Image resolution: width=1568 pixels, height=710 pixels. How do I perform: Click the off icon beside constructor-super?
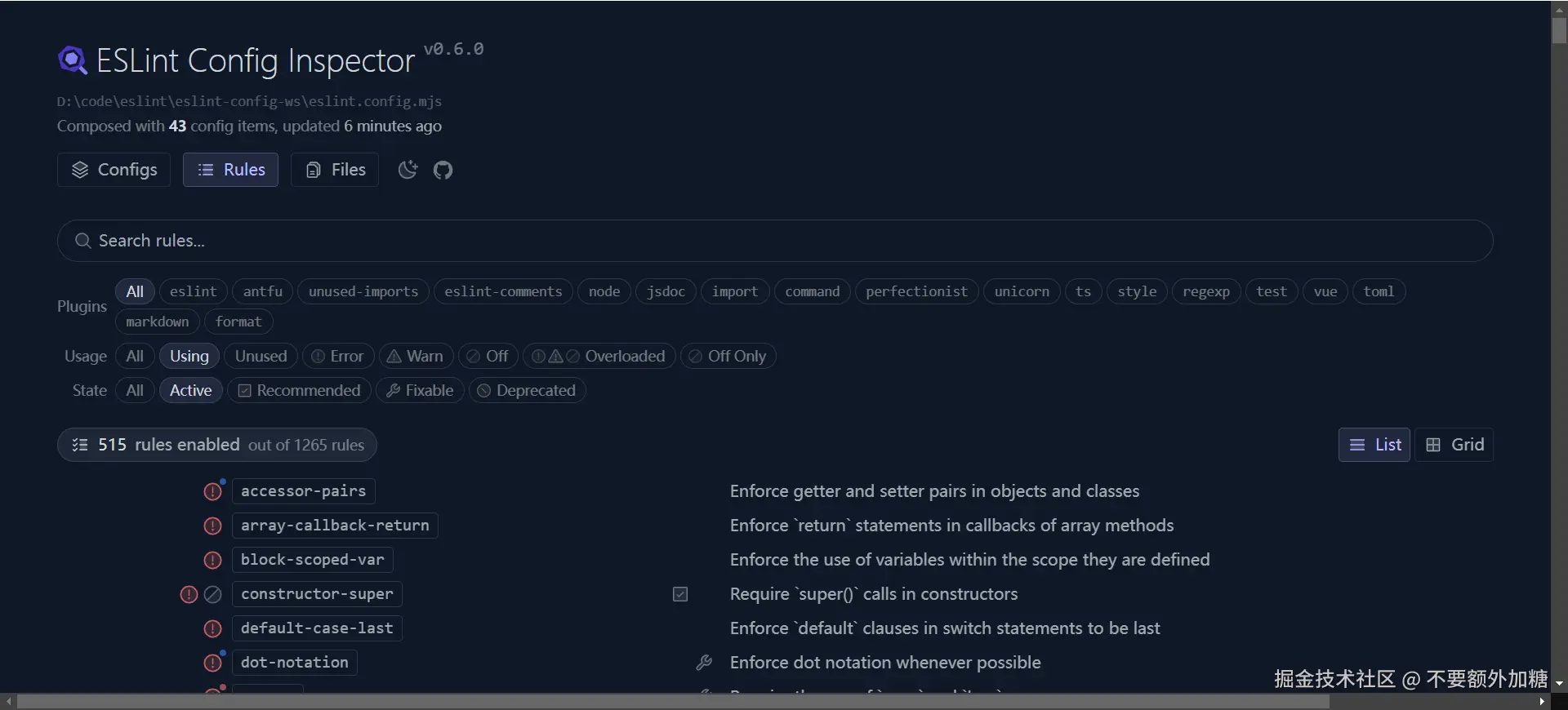coord(212,594)
